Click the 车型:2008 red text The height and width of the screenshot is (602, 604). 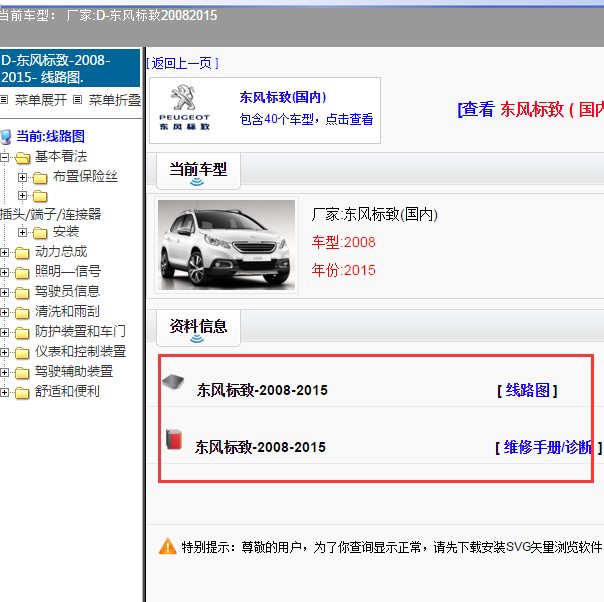[x=344, y=242]
